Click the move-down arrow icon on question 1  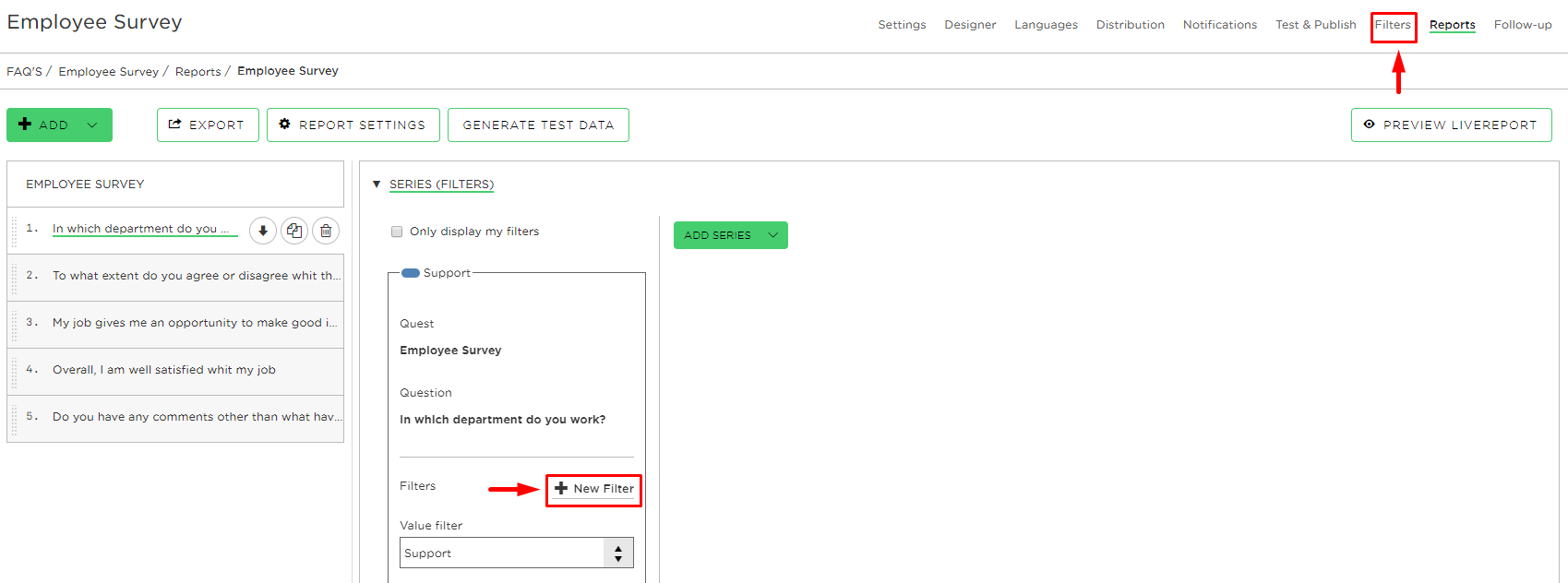pos(263,231)
